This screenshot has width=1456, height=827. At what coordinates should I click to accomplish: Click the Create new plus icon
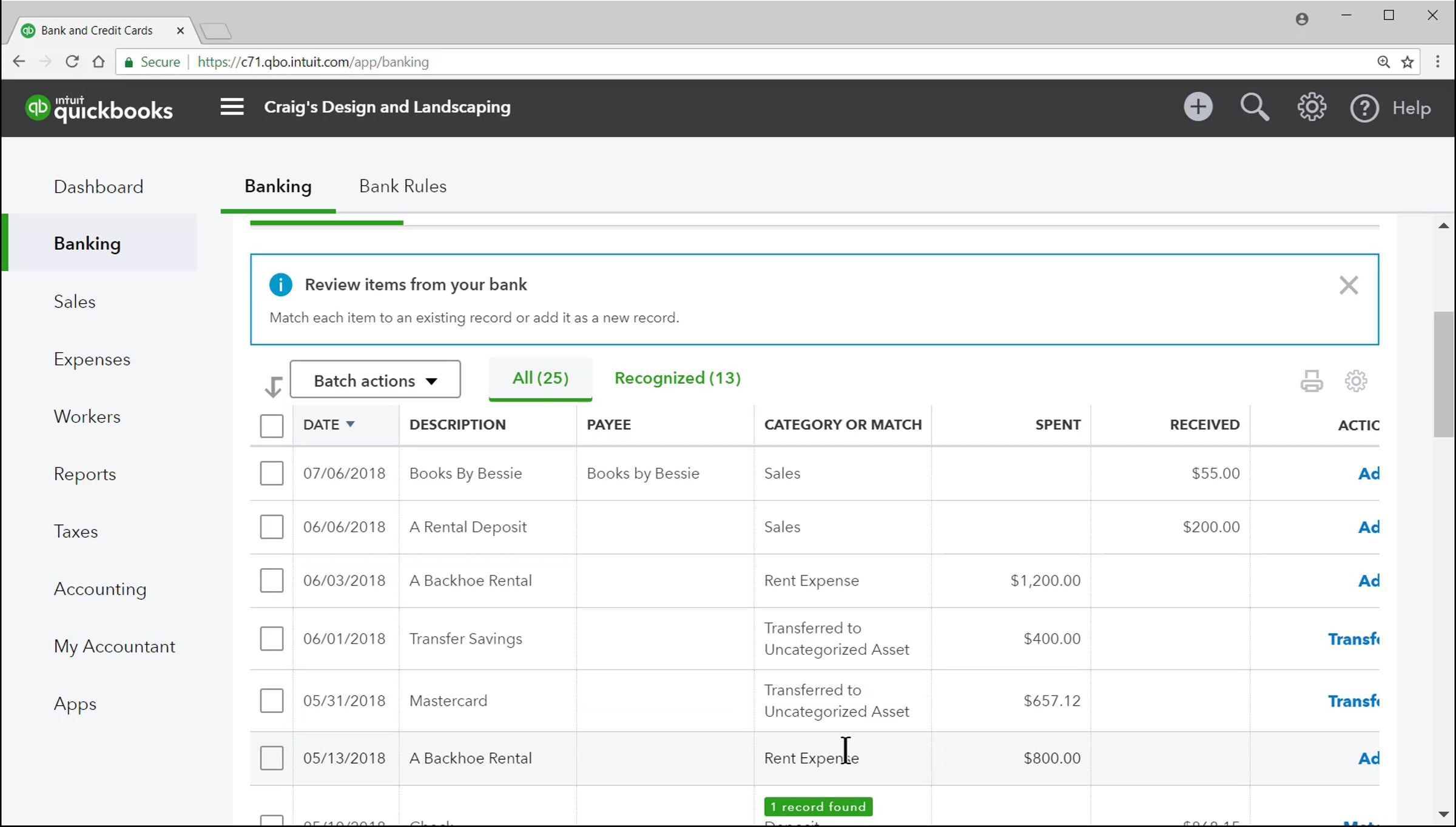(x=1198, y=107)
